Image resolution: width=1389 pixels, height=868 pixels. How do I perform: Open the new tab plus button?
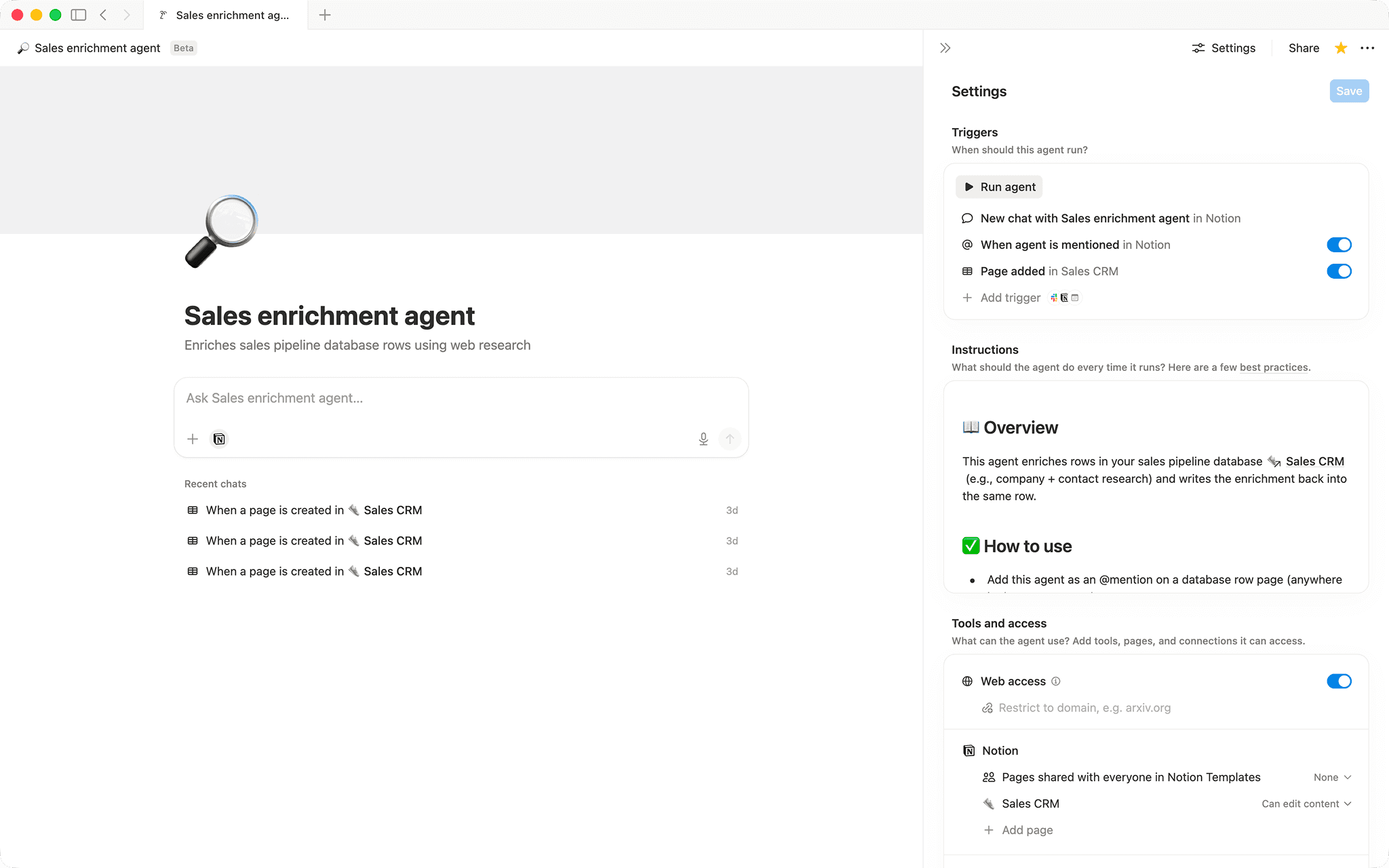point(325,15)
